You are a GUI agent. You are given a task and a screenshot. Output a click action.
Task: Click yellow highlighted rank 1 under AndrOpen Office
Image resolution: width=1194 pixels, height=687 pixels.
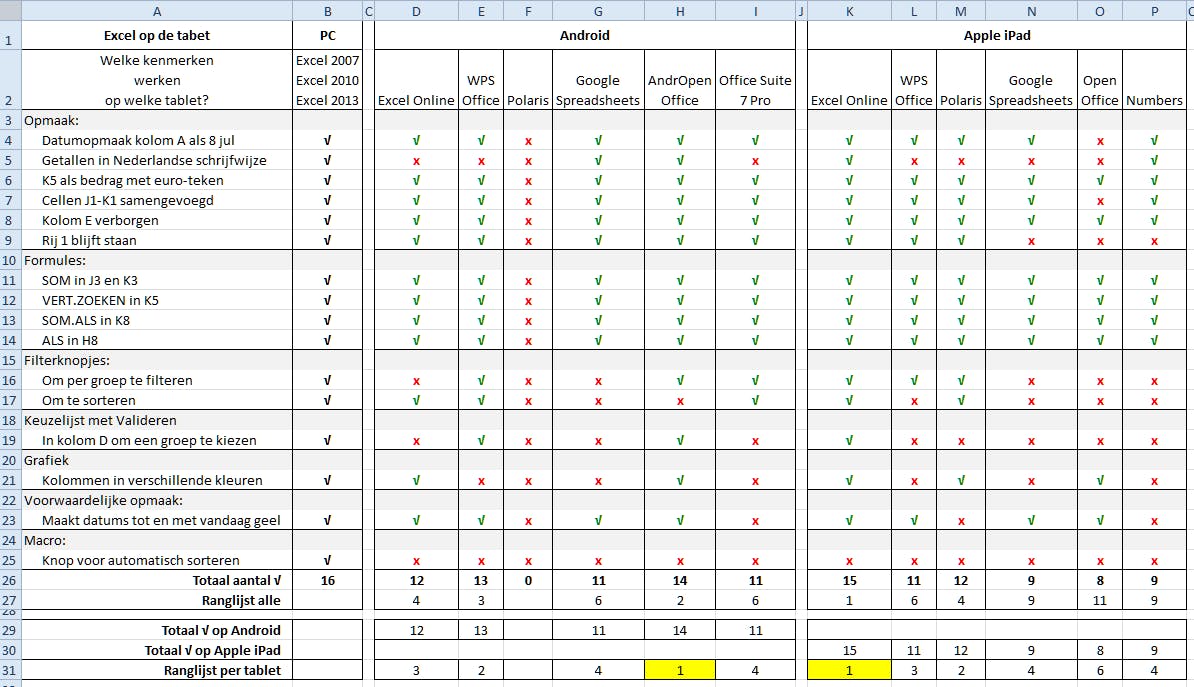coord(680,670)
